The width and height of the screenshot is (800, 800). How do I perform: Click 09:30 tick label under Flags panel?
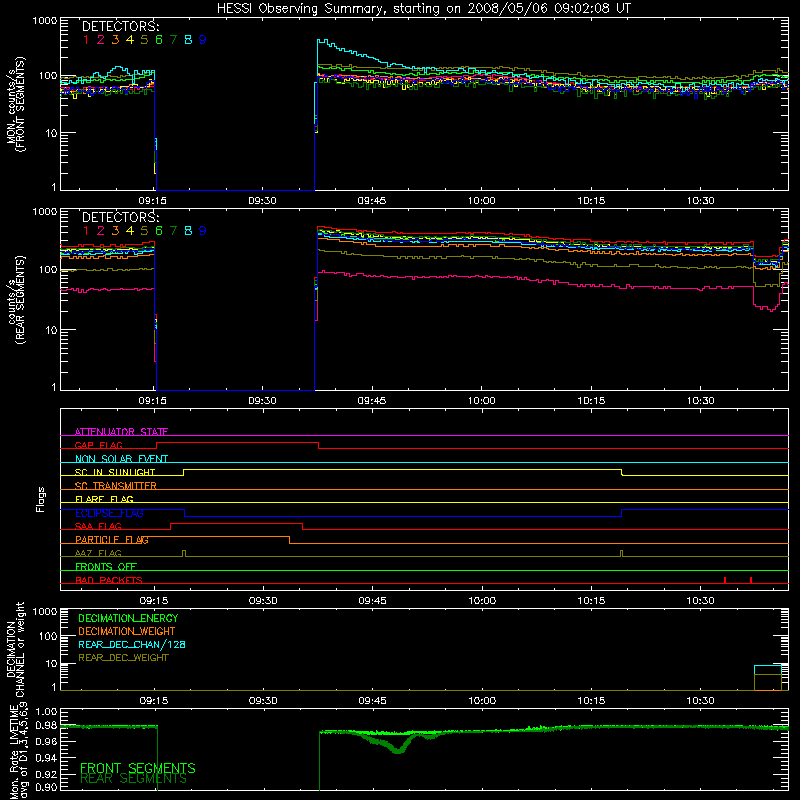(x=263, y=601)
